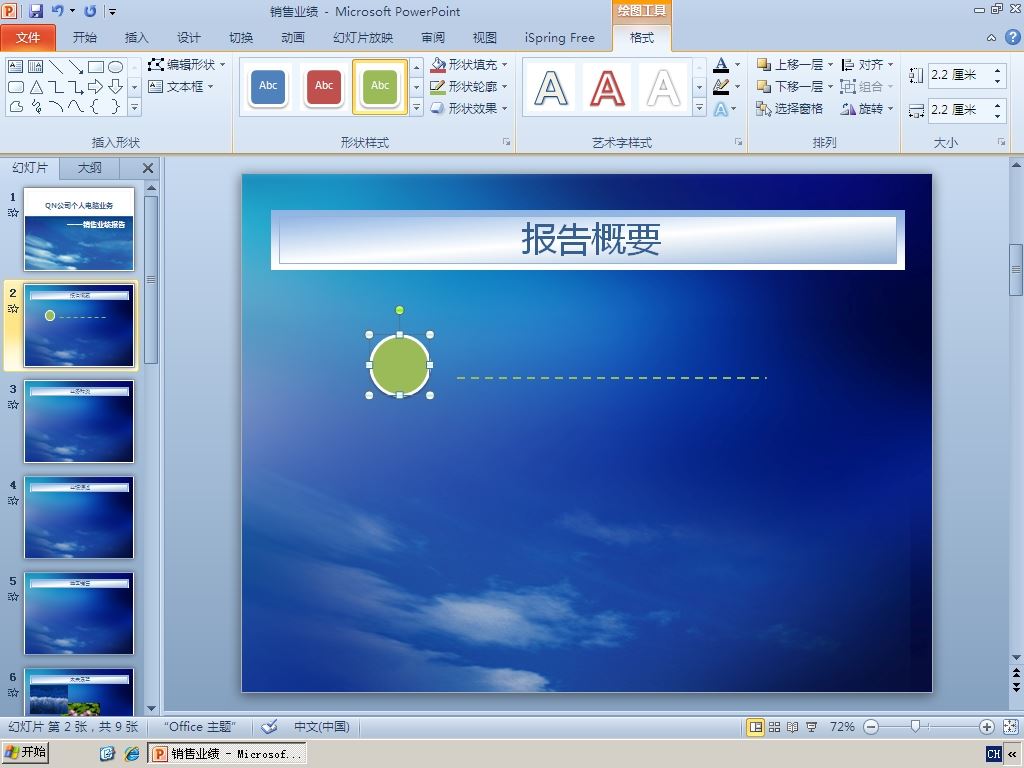Redo the last action
The height and width of the screenshot is (768, 1024).
click(90, 10)
